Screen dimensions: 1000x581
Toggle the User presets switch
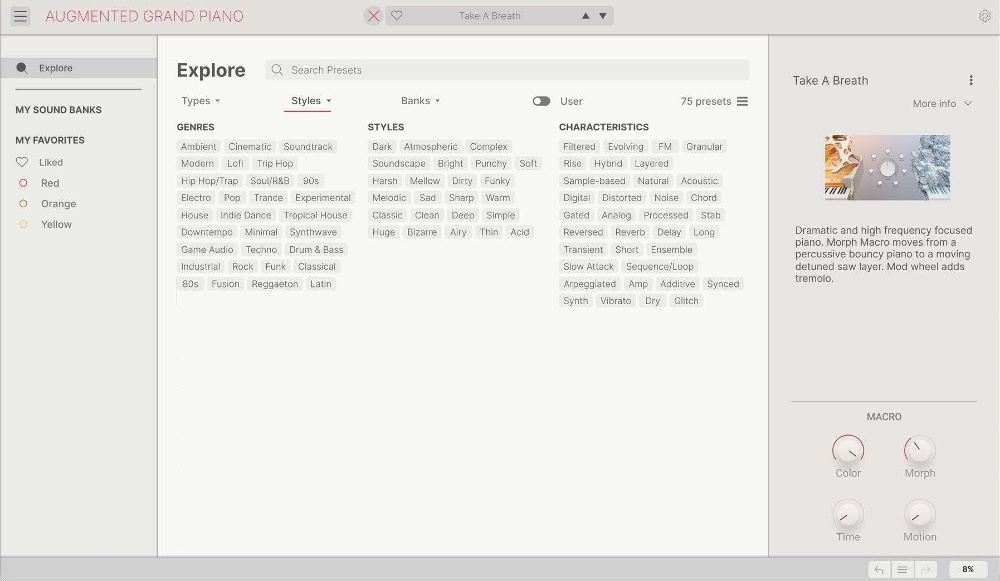point(541,101)
